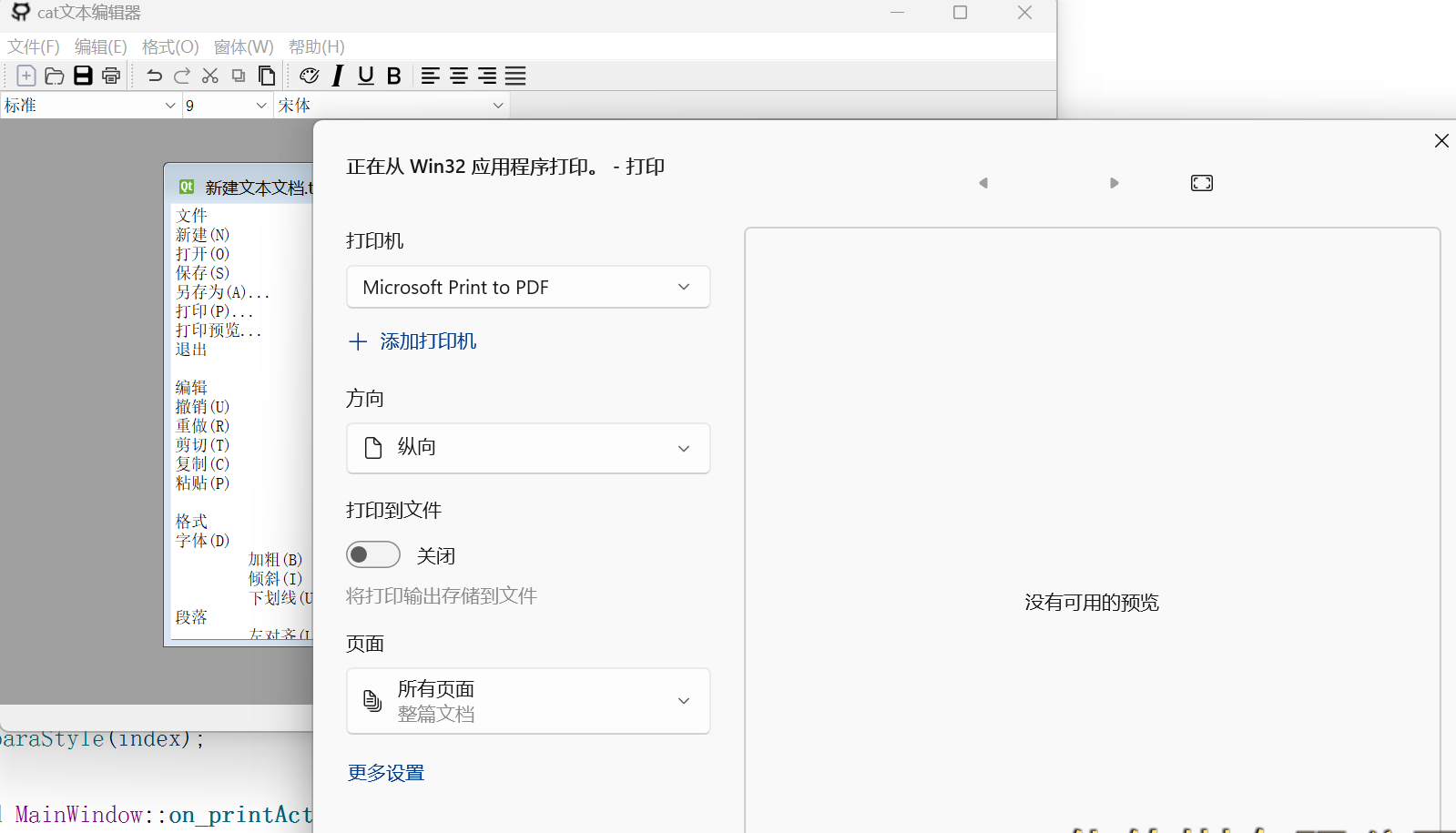Click the 字体(D) line in the document
1456x833 pixels.
point(202,541)
